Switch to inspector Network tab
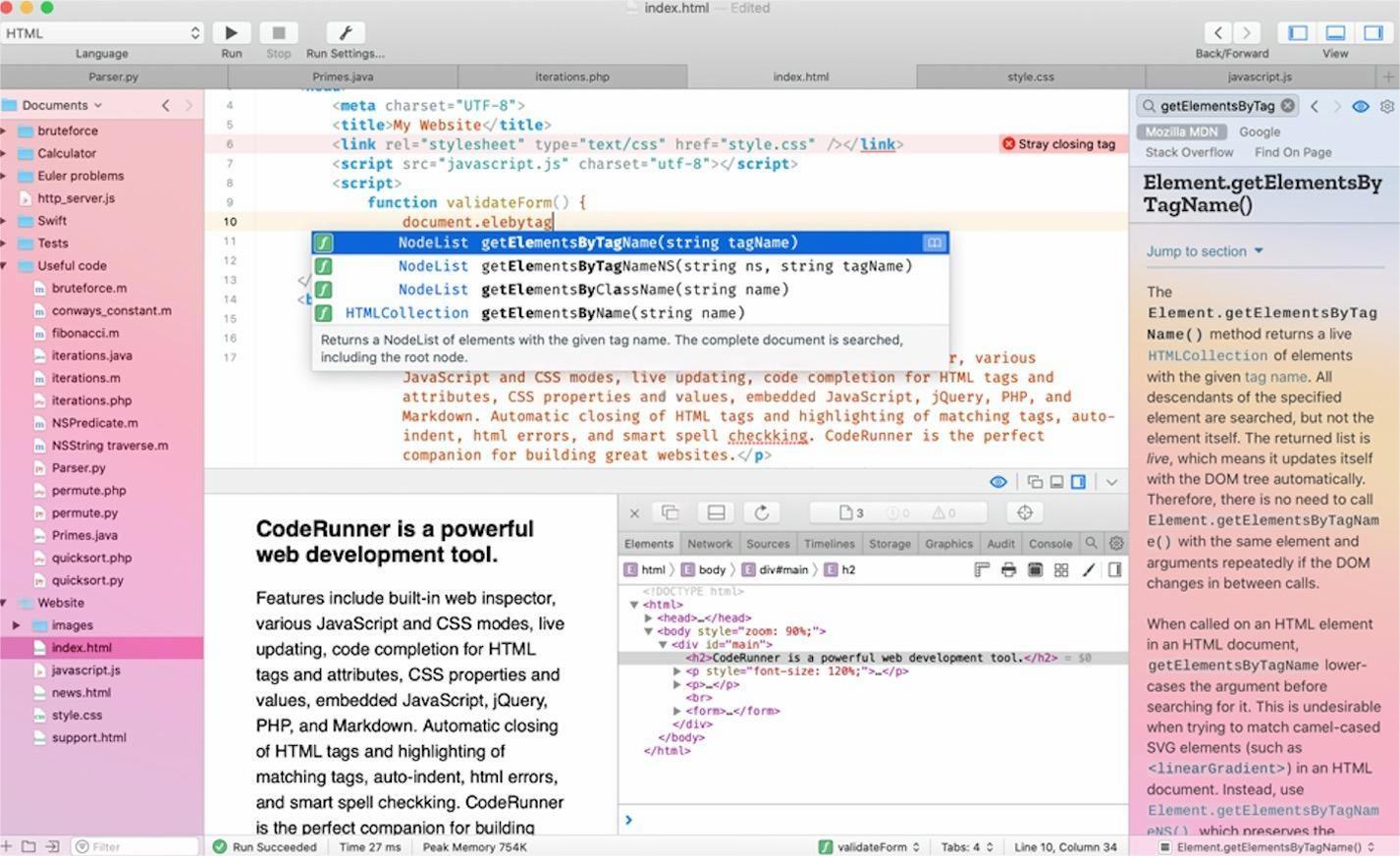The width and height of the screenshot is (1400, 856). (x=709, y=544)
